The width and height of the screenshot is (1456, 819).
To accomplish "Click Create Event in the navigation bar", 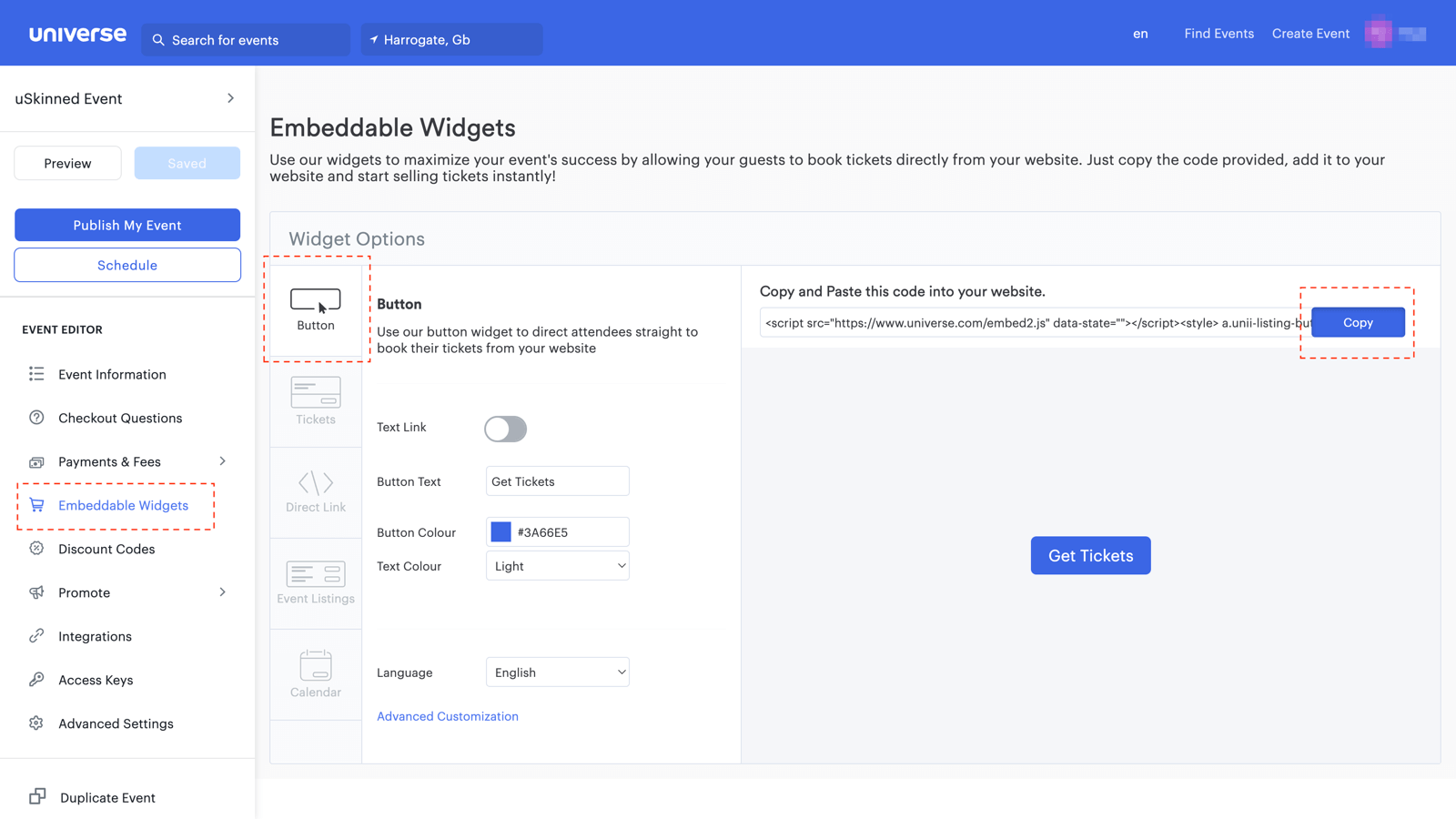I will click(1310, 33).
